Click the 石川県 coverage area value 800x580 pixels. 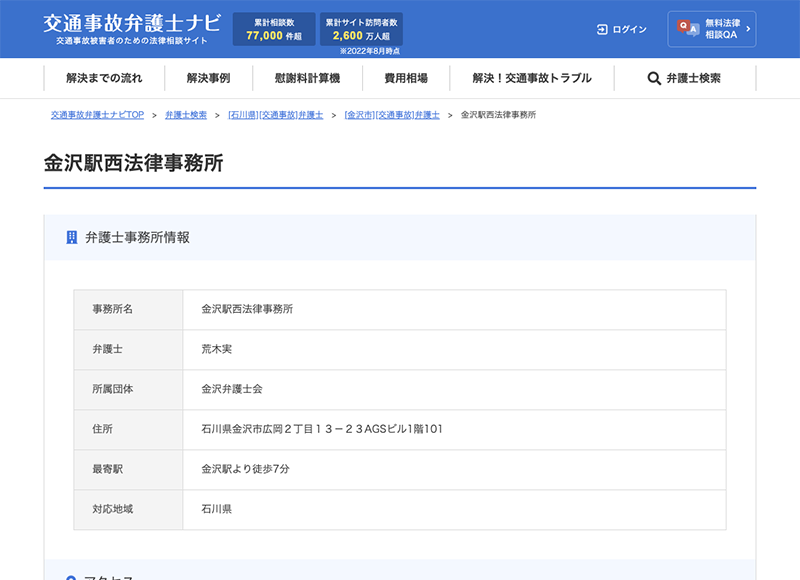pos(216,509)
